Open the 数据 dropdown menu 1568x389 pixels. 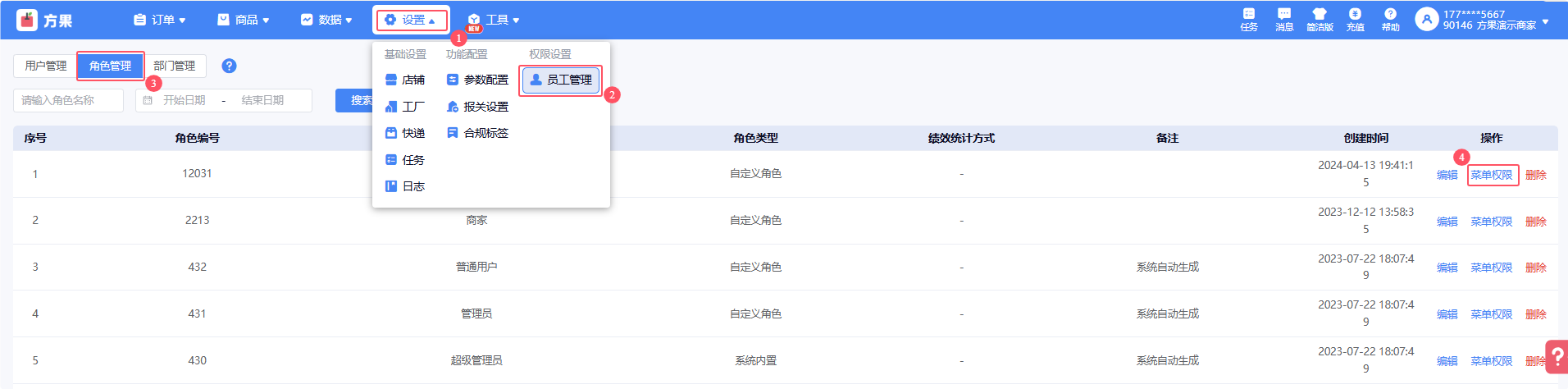(326, 20)
